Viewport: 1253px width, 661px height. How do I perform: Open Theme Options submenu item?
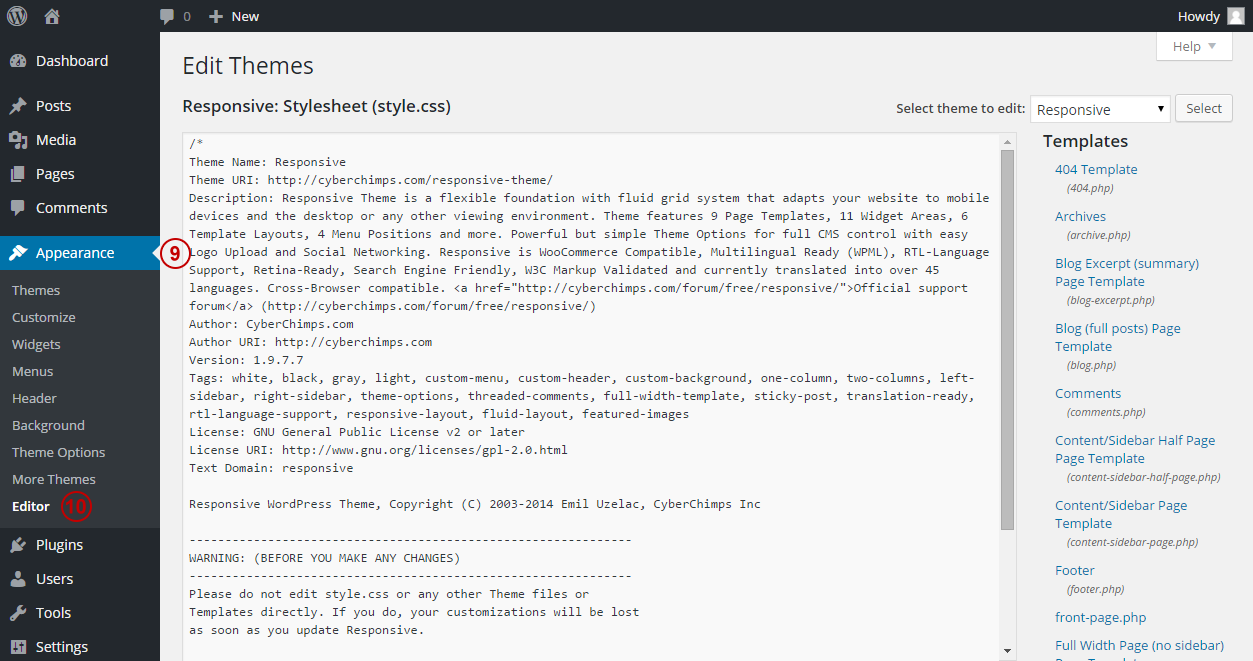(59, 452)
